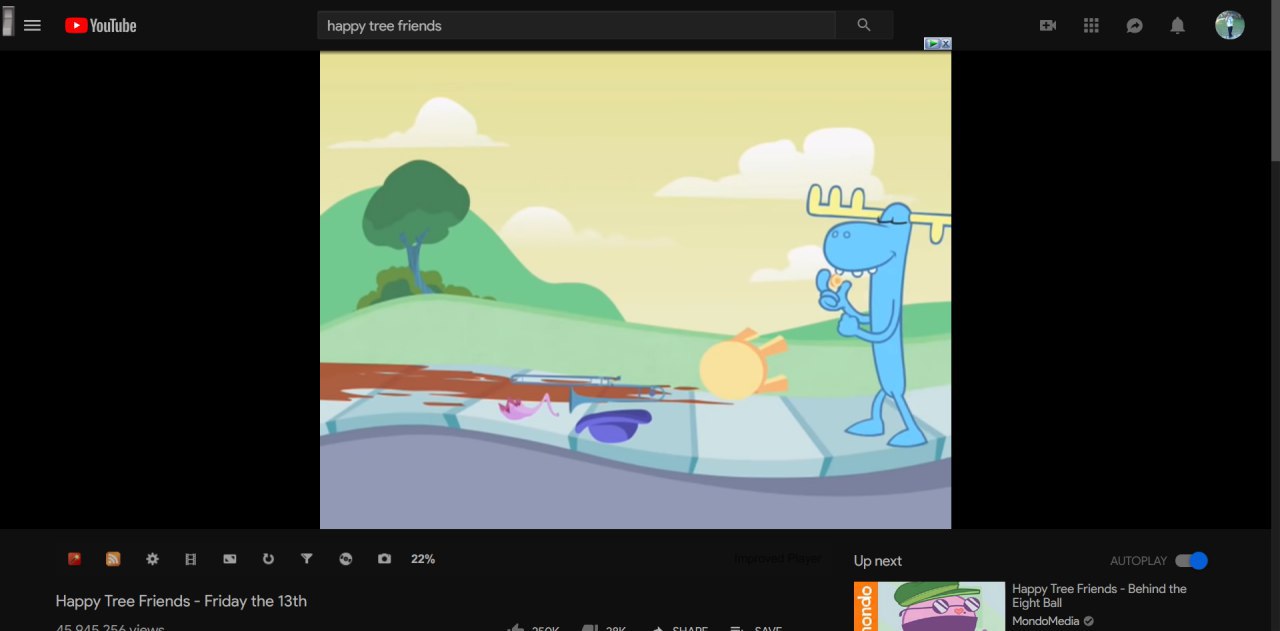Image resolution: width=1280 pixels, height=631 pixels.
Task: Toggle the Autoplay switch
Action: tap(1192, 561)
